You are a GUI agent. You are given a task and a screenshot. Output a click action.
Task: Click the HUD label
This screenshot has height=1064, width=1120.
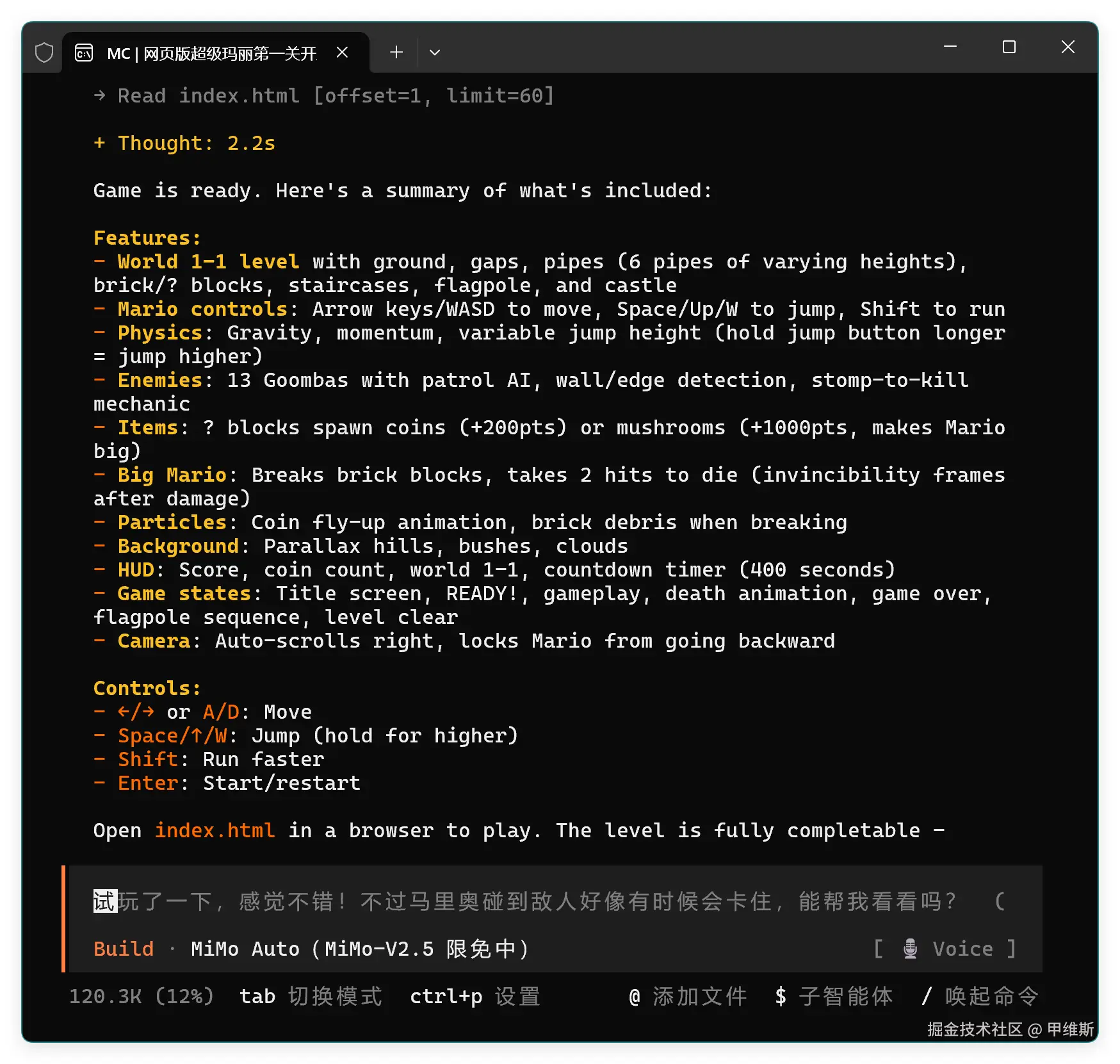[136, 569]
